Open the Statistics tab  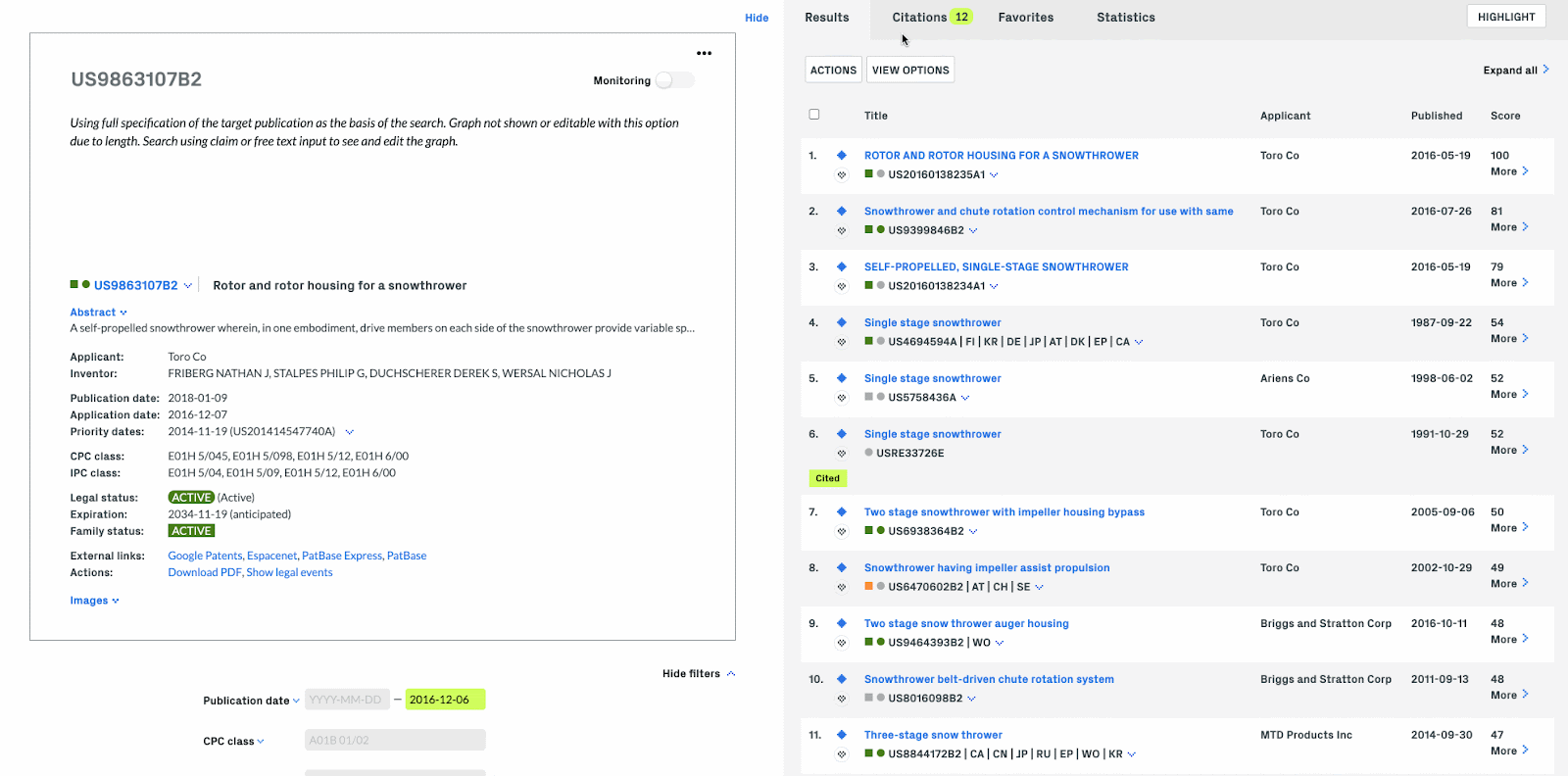pos(1125,18)
